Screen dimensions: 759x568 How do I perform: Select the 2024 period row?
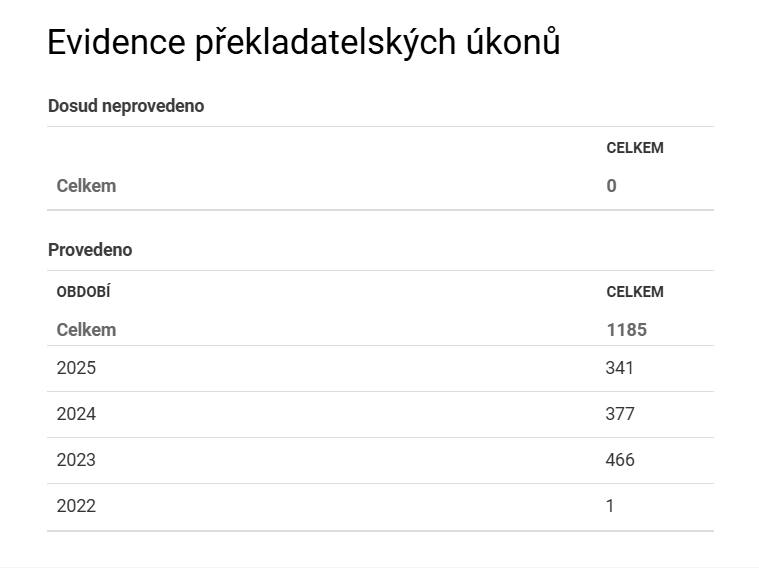(x=380, y=414)
